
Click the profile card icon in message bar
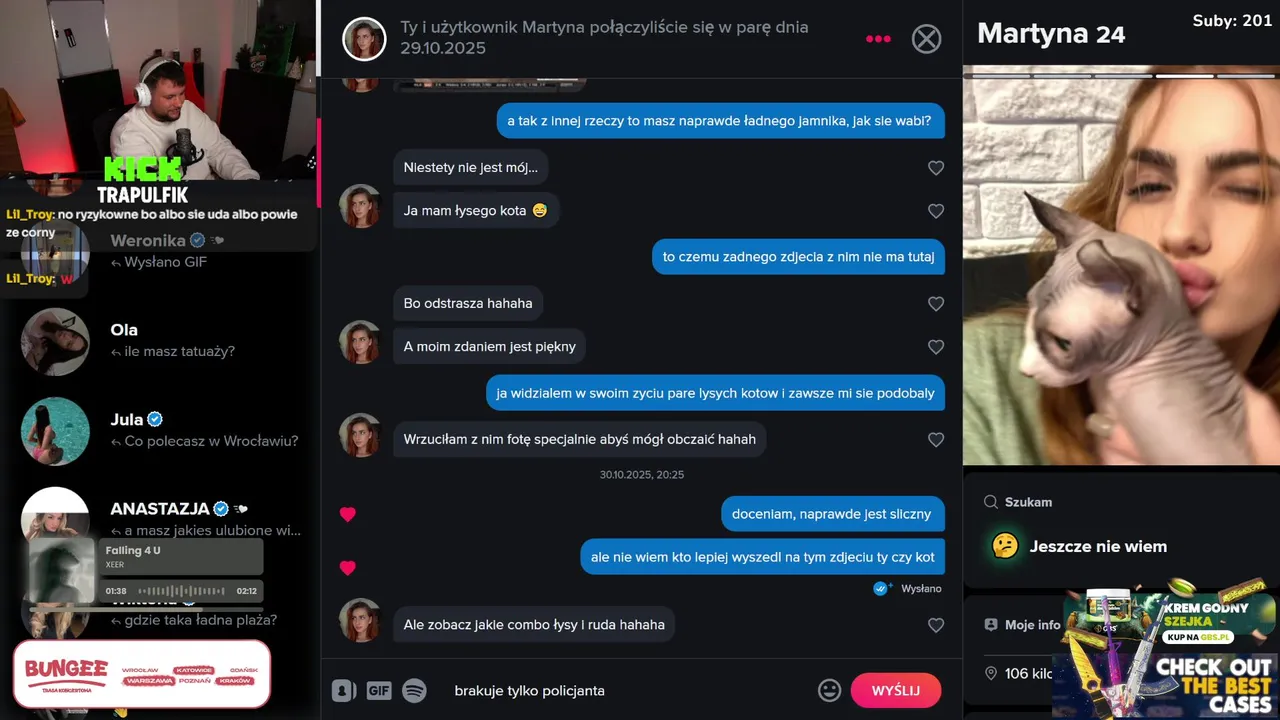click(x=344, y=690)
